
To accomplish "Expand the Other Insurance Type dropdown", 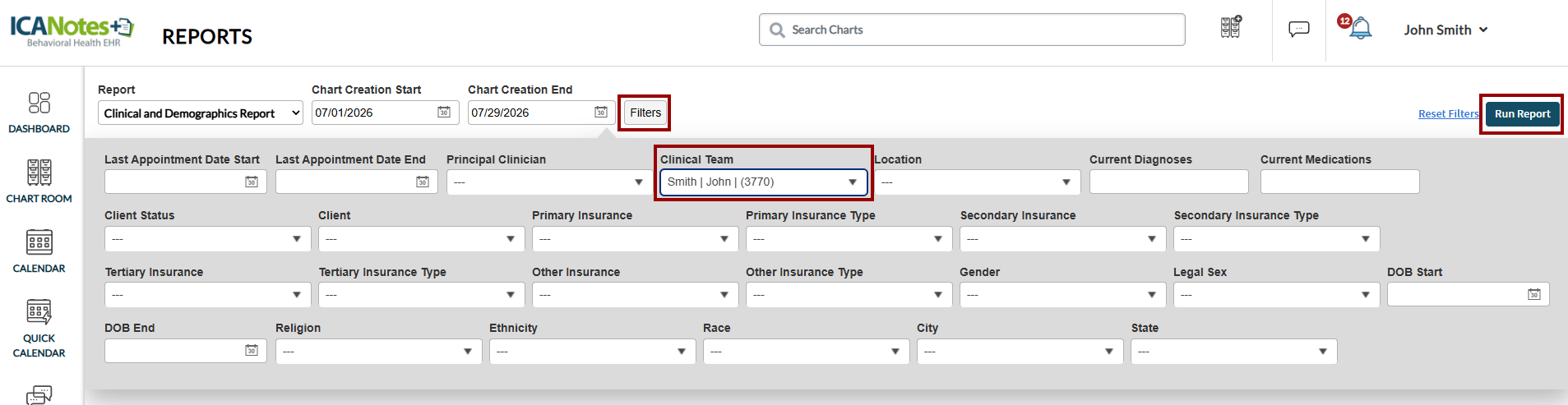I will click(x=849, y=294).
